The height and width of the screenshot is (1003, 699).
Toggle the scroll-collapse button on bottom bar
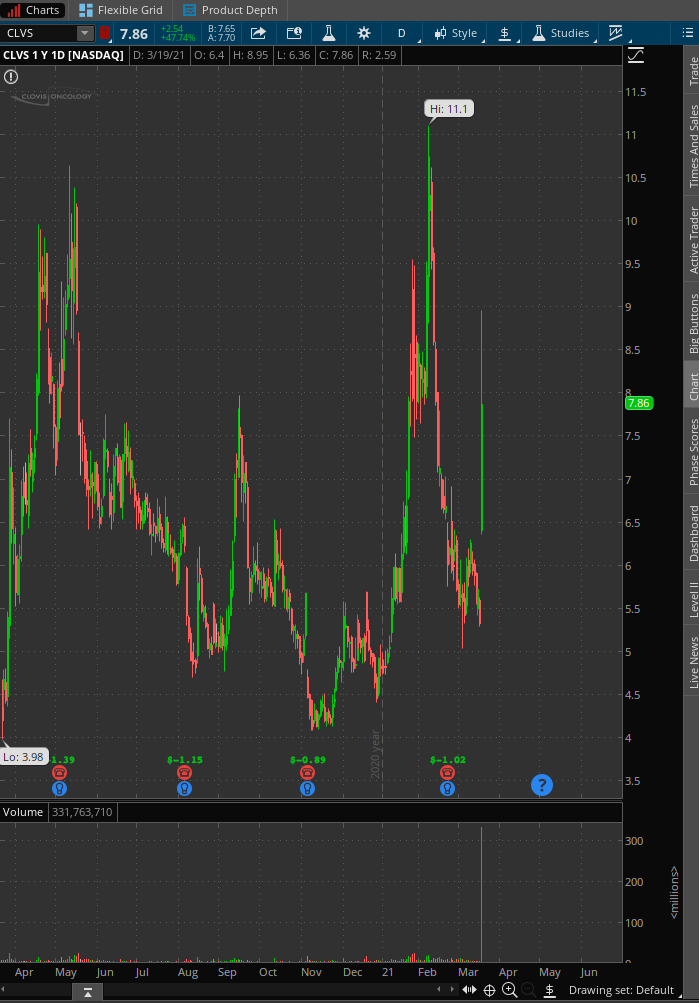point(88,991)
